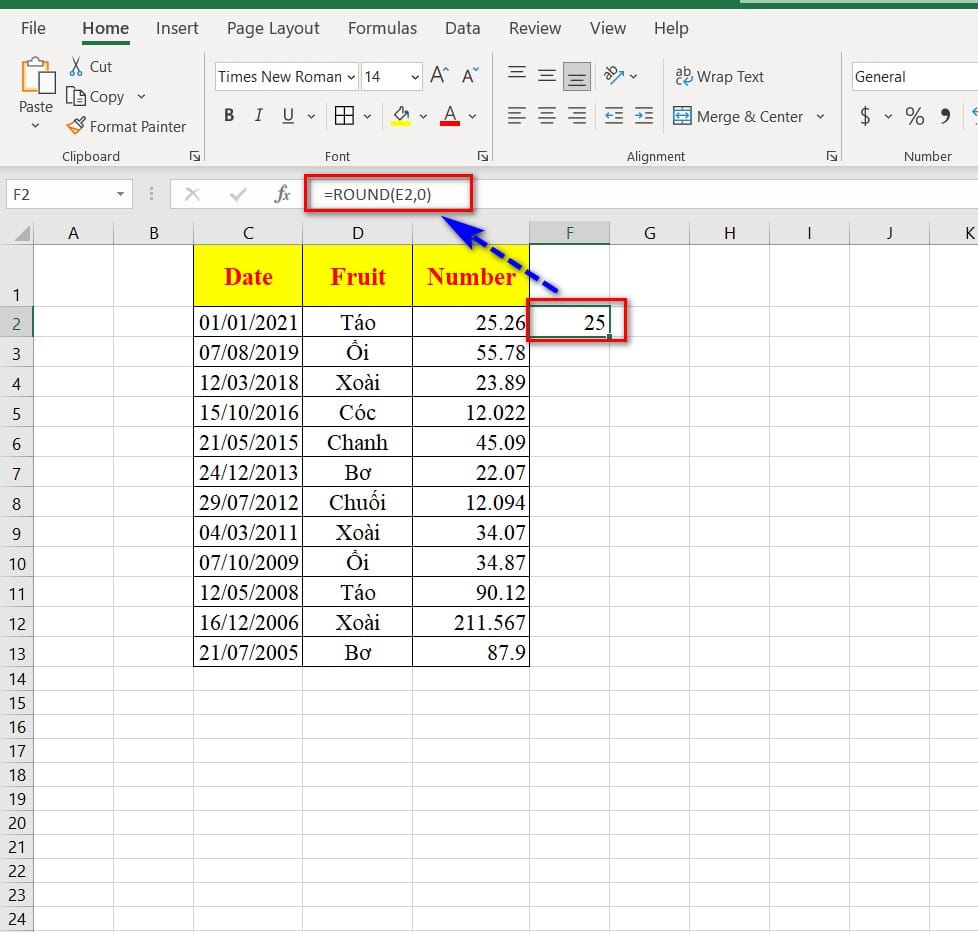Open the font size 14 dropdown
The image size is (978, 932).
(415, 77)
